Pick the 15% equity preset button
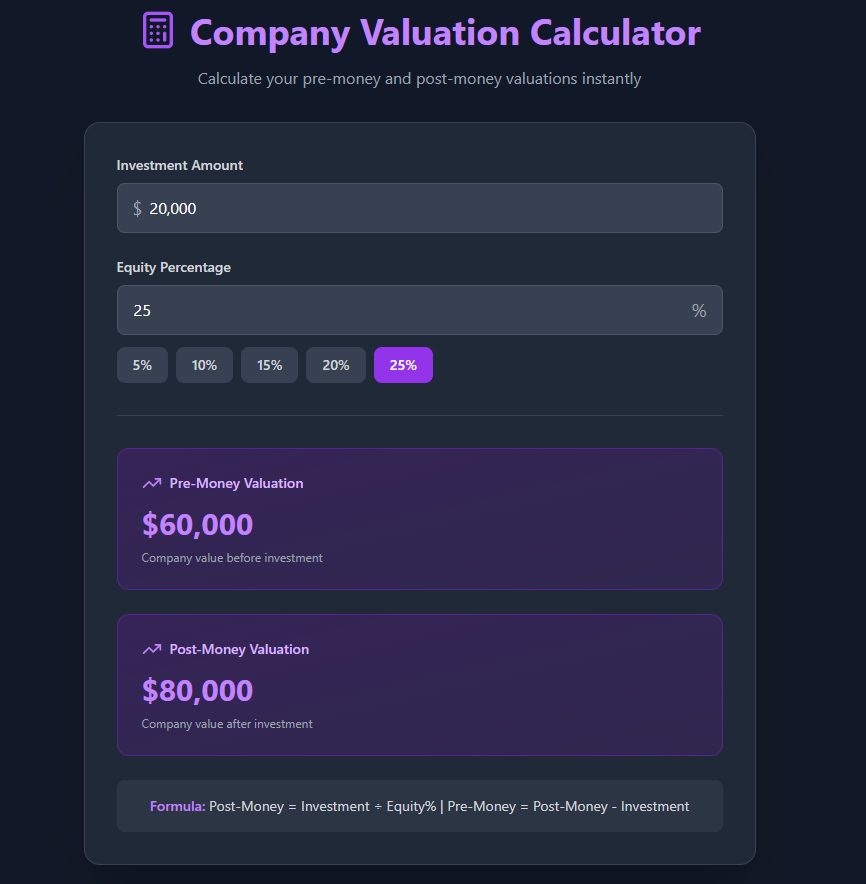This screenshot has width=866, height=884. 269,365
